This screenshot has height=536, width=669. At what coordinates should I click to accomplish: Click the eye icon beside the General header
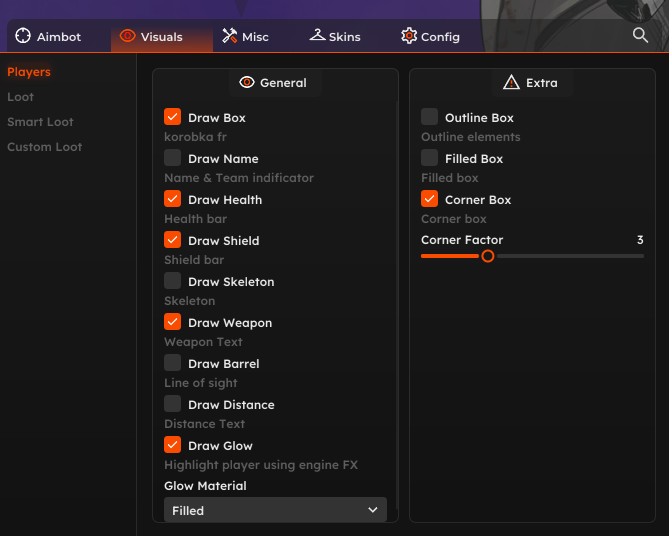tap(247, 82)
